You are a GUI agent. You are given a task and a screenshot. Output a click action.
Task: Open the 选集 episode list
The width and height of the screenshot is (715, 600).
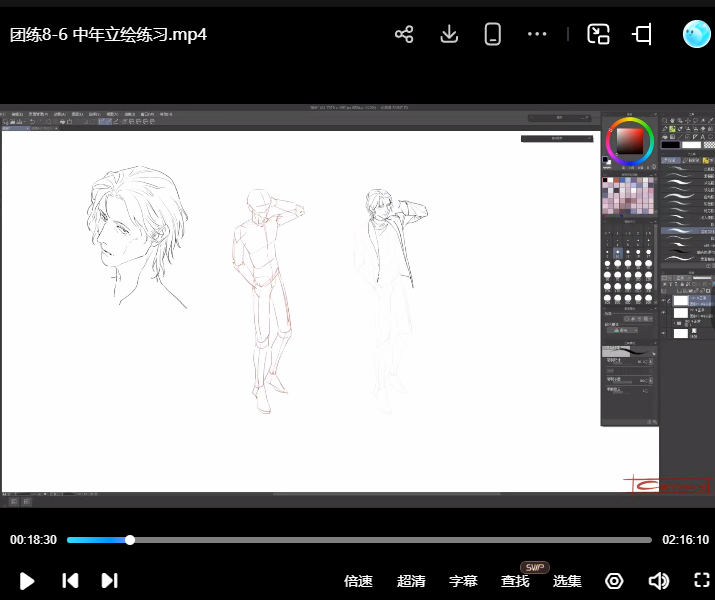[x=567, y=581]
